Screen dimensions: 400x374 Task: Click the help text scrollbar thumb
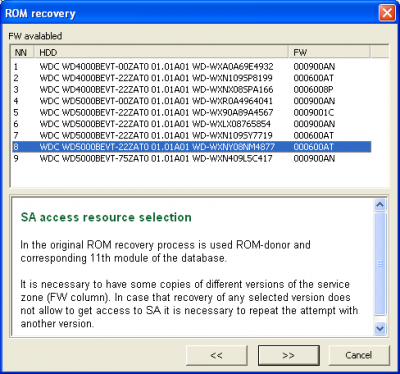[380, 263]
